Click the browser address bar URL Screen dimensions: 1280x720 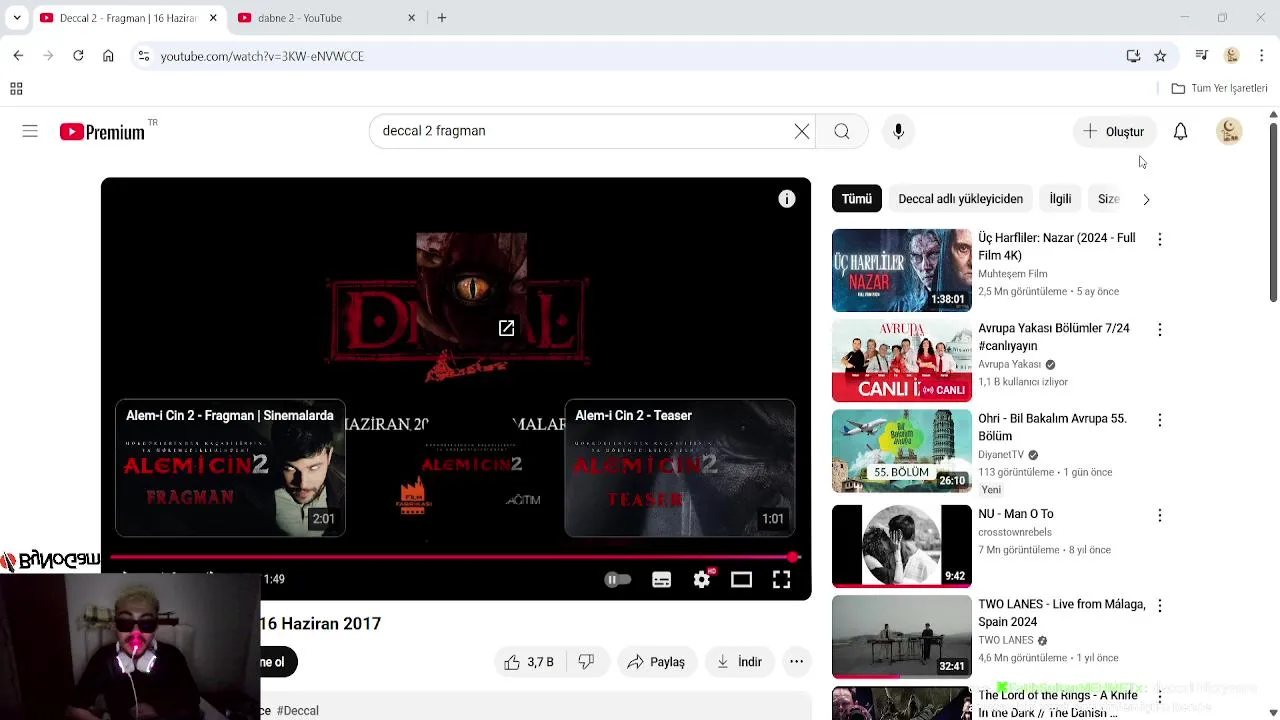(262, 56)
